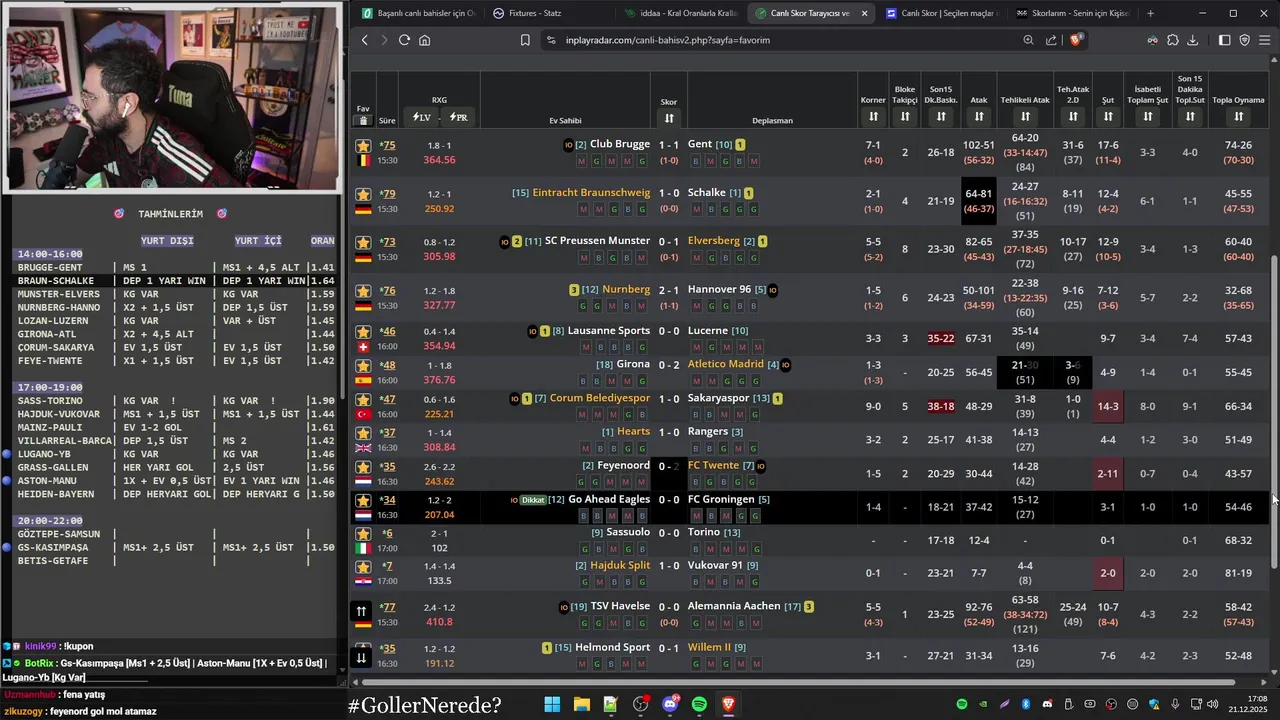Screen dimensions: 1280x720
Task: Sort by Tehlikeli Atak arrows
Action: (x=1024, y=117)
